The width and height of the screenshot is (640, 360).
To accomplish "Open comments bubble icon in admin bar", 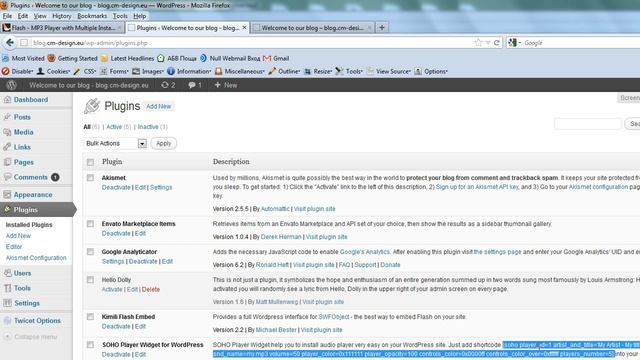I will point(195,85).
